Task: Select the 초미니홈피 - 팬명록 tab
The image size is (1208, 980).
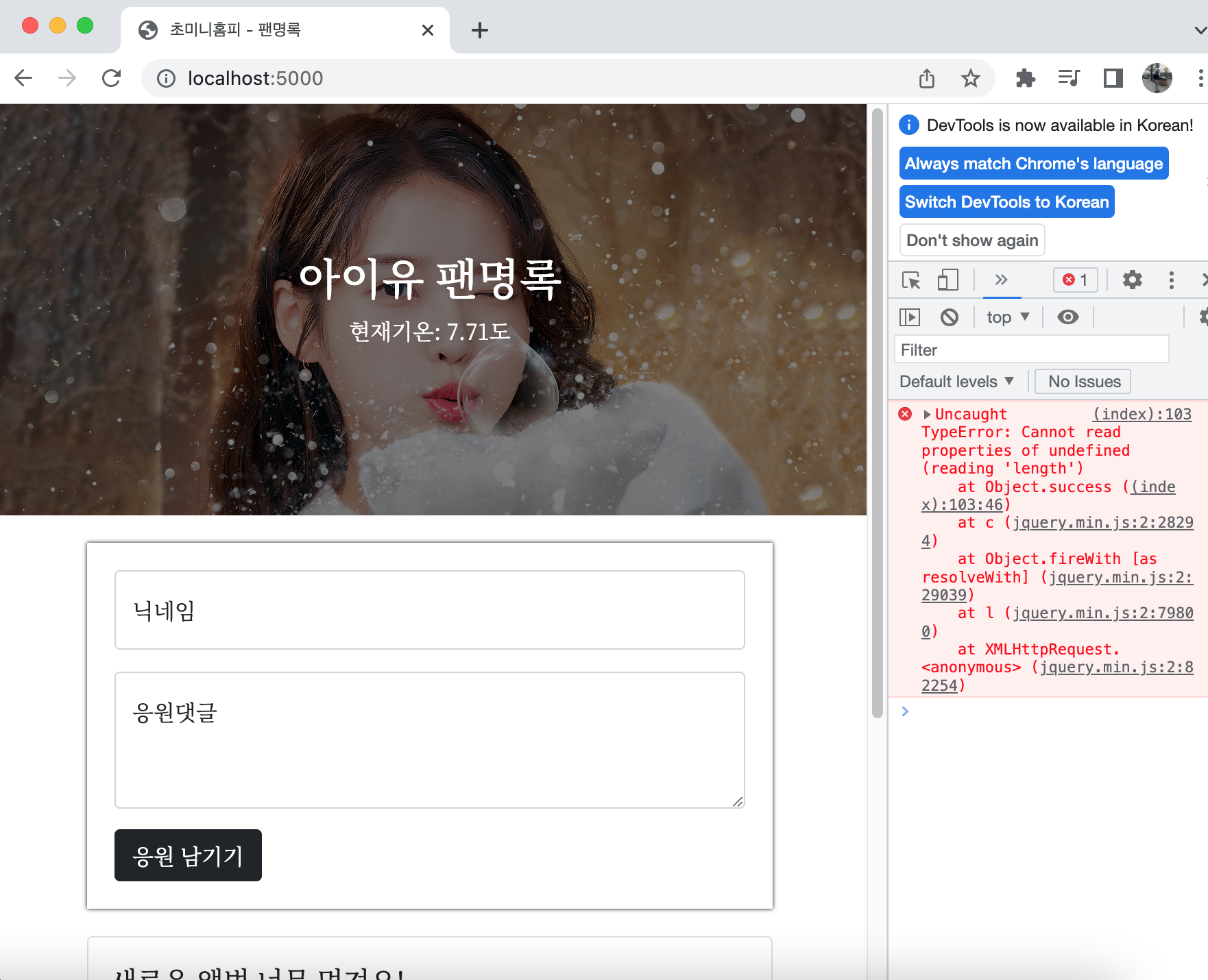Action: click(x=285, y=29)
